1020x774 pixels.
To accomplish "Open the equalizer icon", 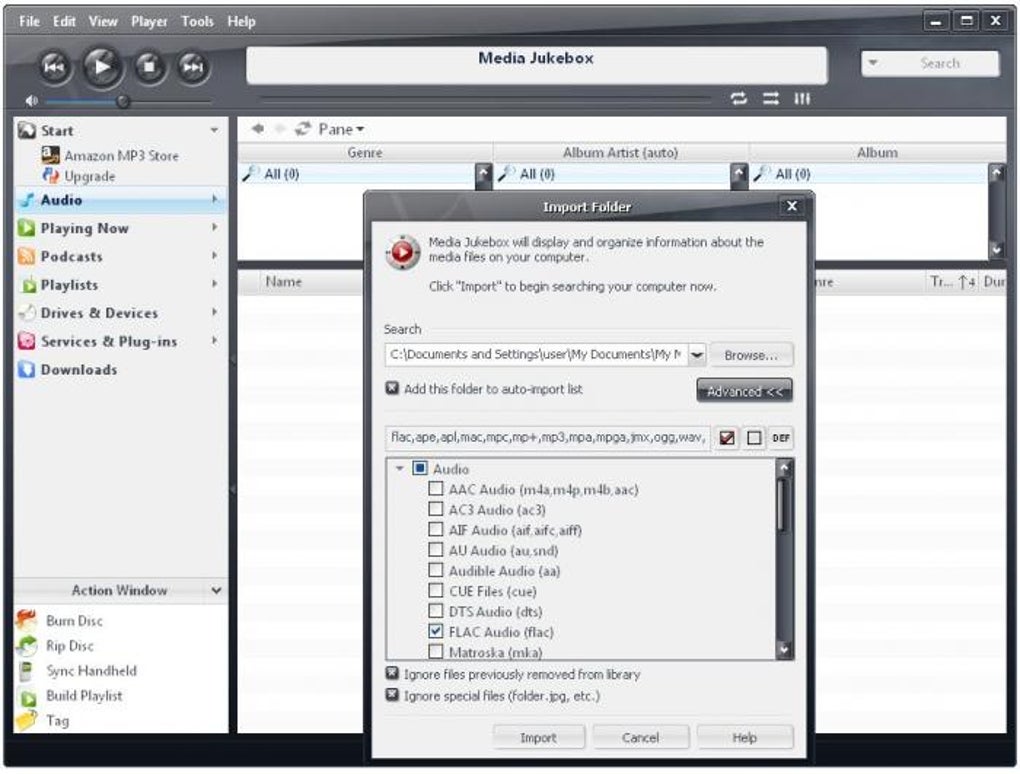I will pyautogui.click(x=802, y=99).
